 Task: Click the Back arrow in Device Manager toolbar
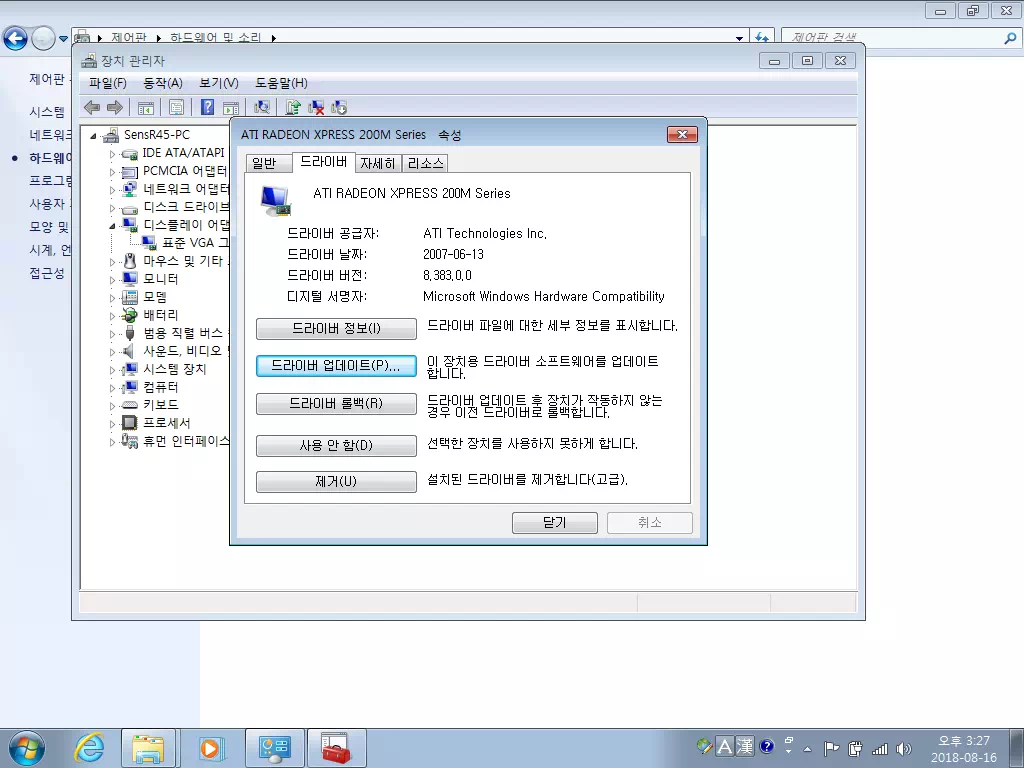pyautogui.click(x=92, y=107)
